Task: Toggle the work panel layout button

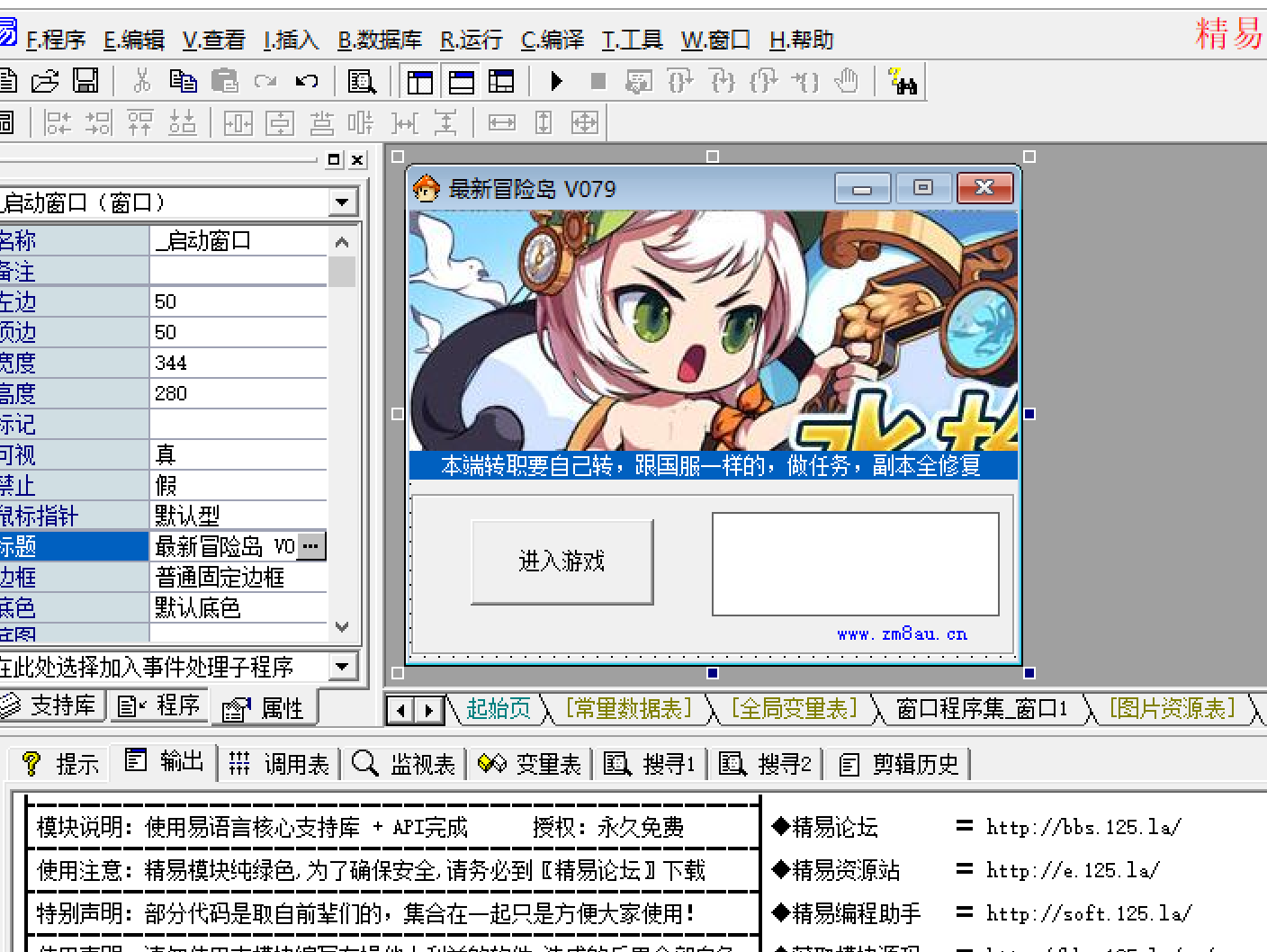Action: pyautogui.click(x=419, y=82)
